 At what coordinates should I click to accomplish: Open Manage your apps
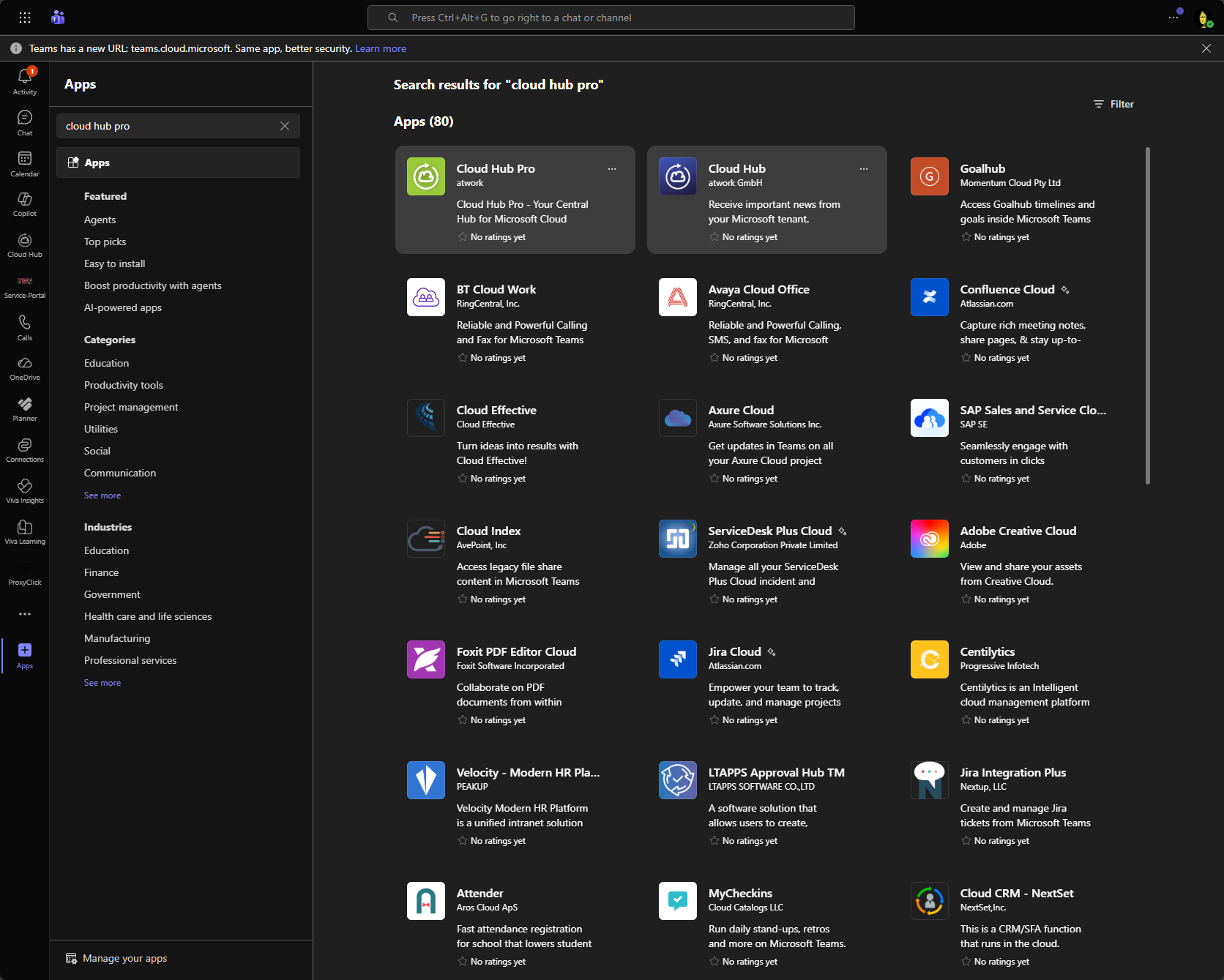click(x=116, y=958)
